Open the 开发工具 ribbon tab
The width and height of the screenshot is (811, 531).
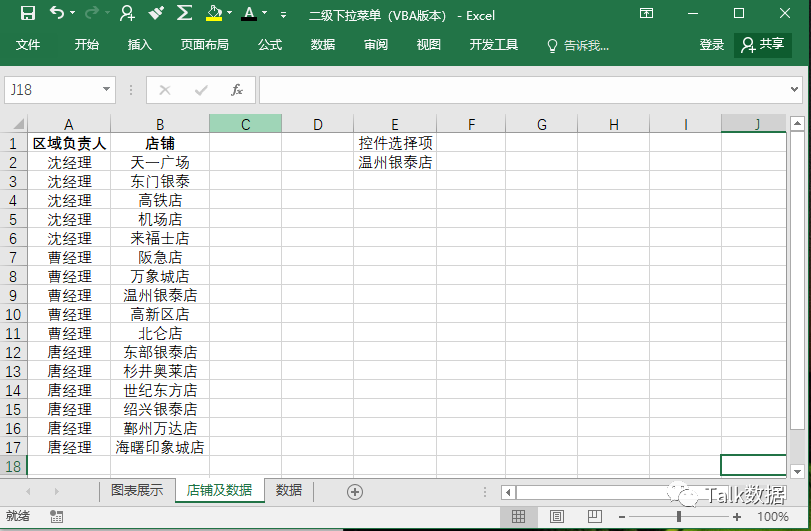click(494, 45)
